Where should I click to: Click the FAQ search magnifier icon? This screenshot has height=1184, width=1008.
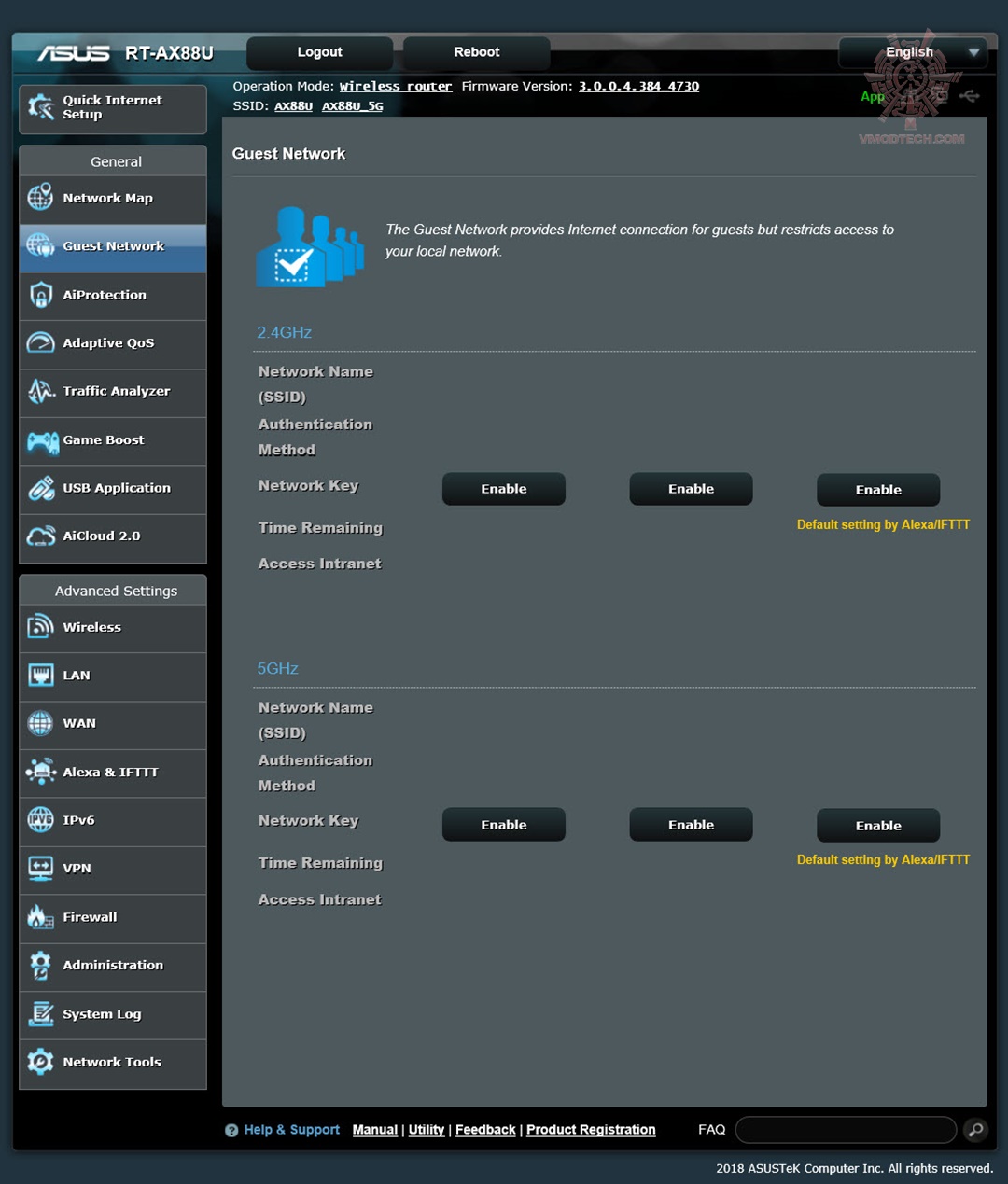(975, 1130)
